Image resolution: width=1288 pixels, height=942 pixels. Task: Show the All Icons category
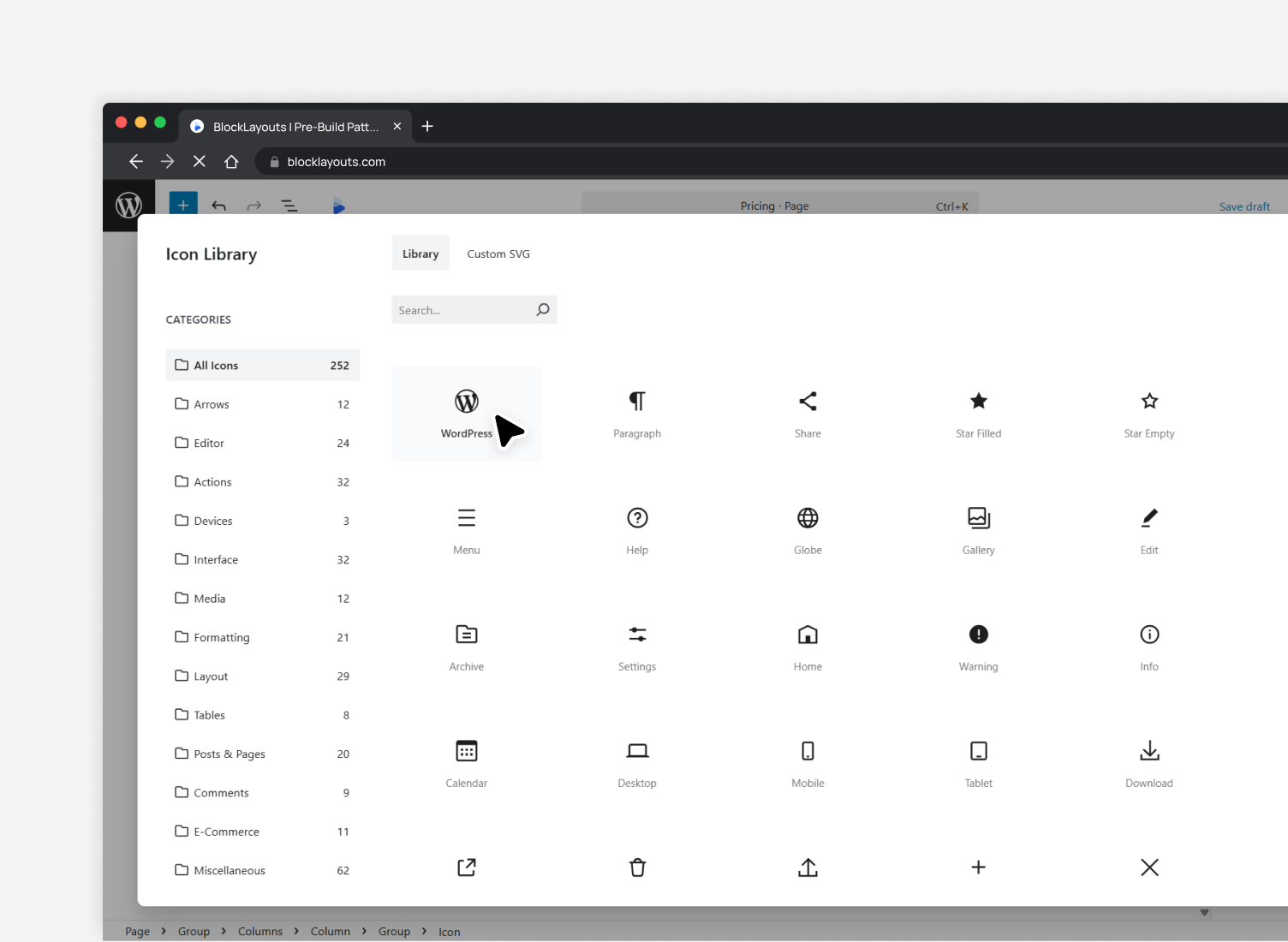click(263, 365)
